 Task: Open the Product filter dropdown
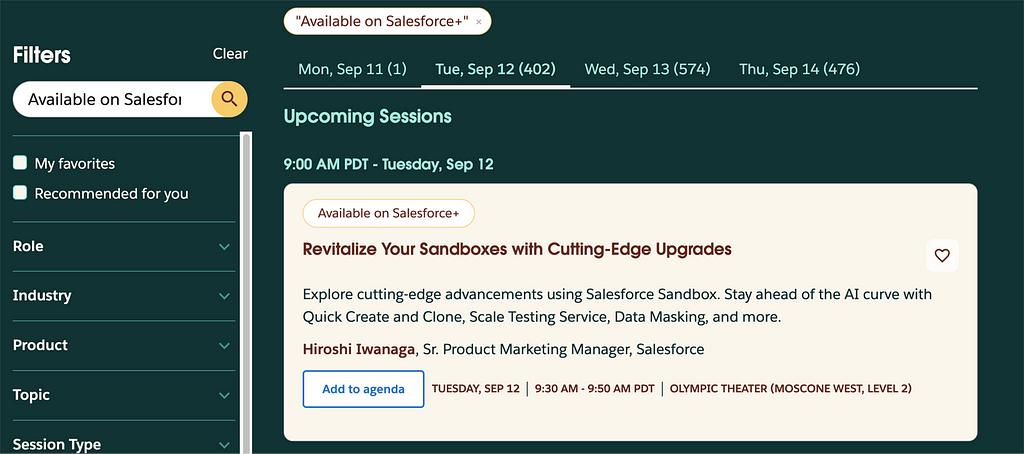pyautogui.click(x=223, y=346)
